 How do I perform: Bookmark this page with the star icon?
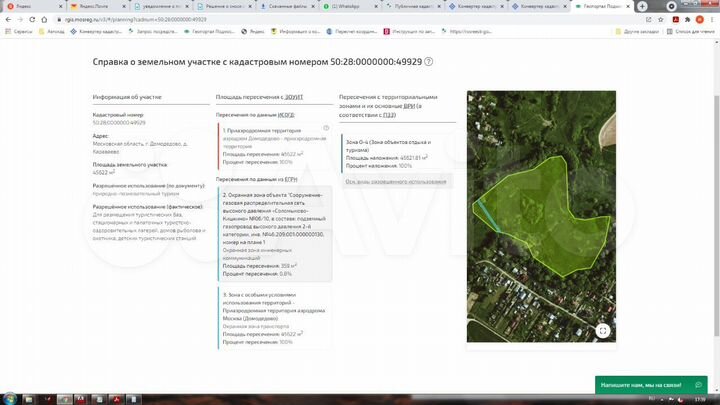tap(661, 20)
